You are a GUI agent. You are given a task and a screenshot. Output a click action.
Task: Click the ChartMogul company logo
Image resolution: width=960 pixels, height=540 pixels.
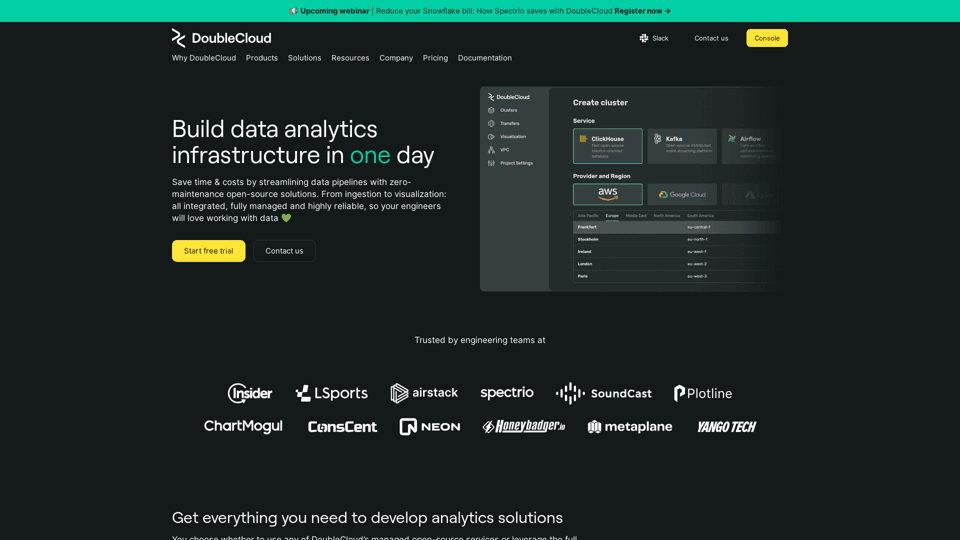[243, 426]
